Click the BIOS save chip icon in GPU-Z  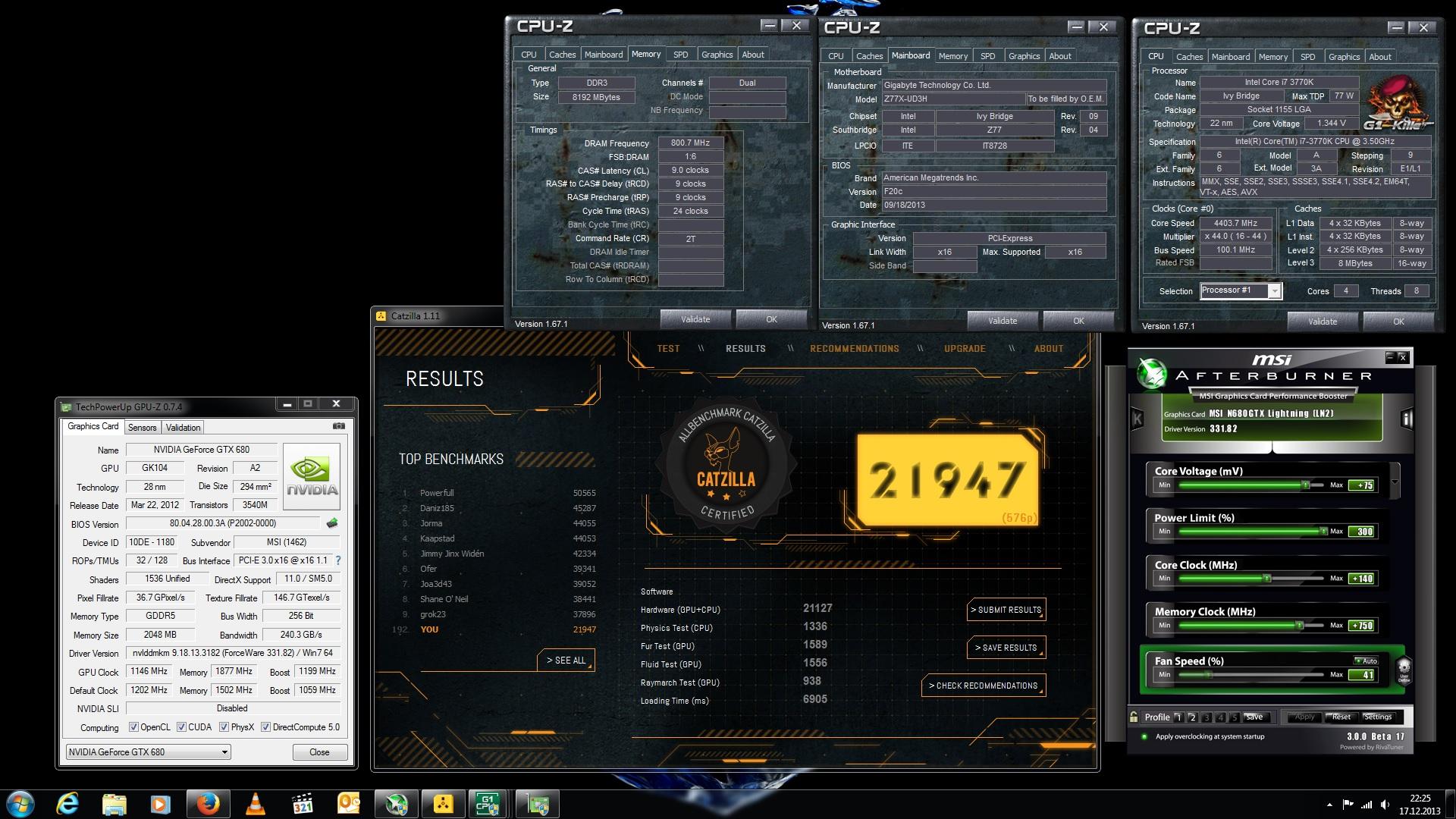click(331, 523)
